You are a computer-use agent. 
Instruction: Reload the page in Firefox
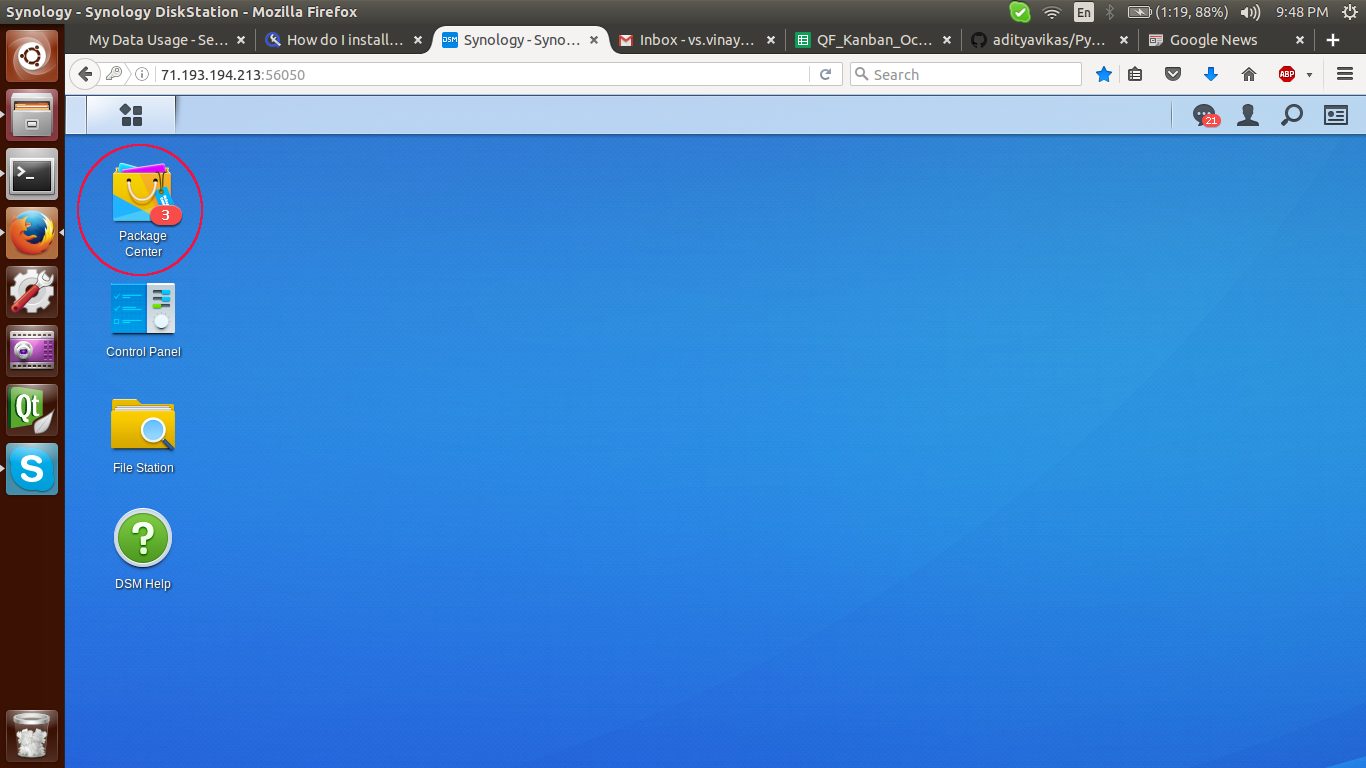point(825,74)
